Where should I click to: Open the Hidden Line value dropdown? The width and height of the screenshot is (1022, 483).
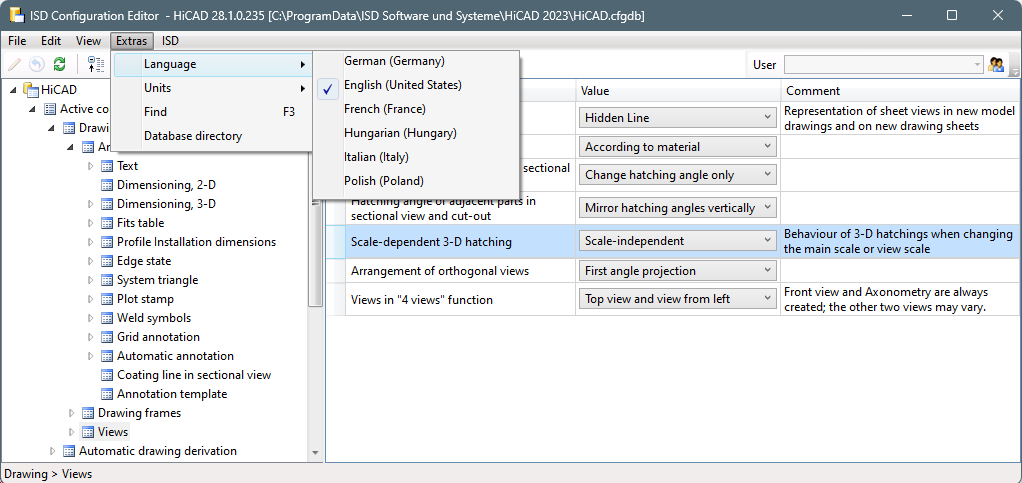[678, 118]
